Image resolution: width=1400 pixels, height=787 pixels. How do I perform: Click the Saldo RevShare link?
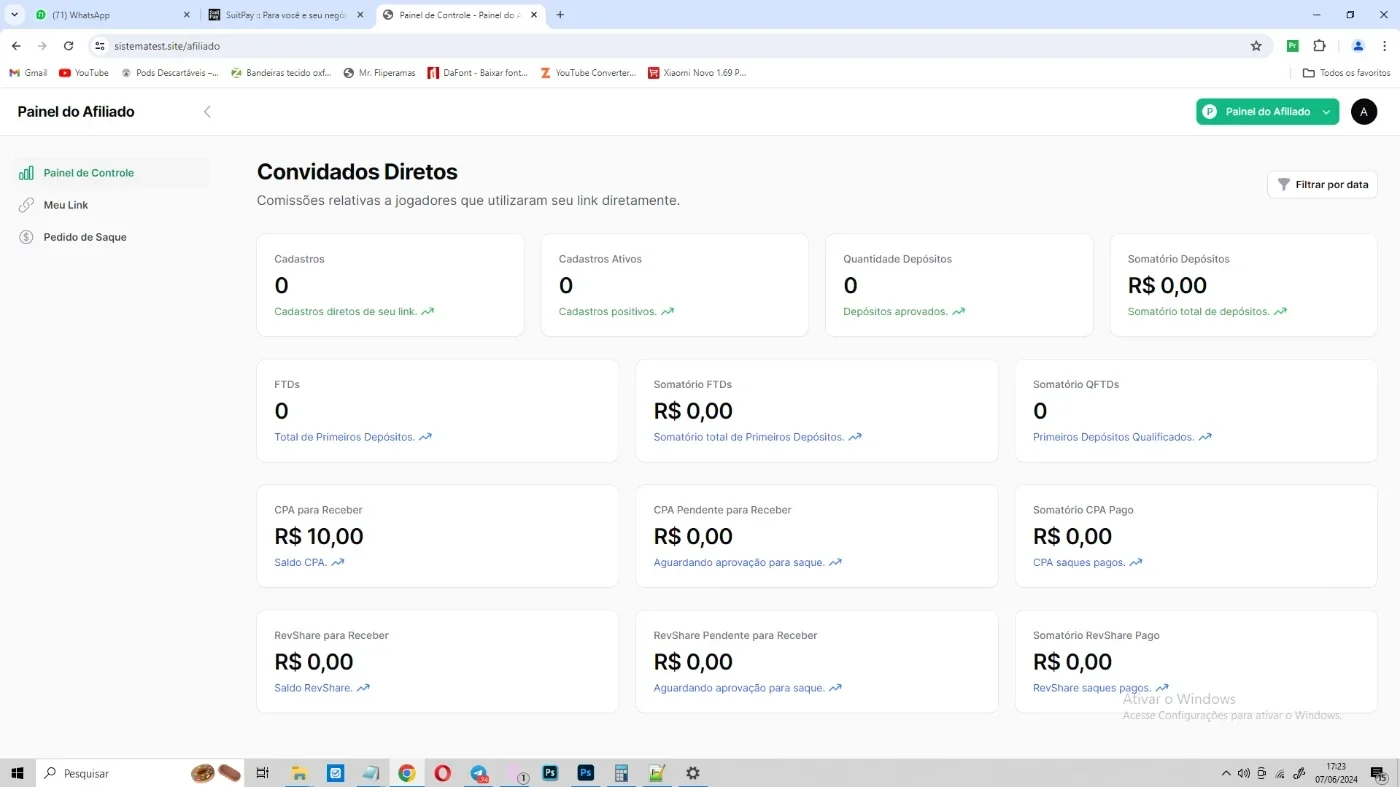[x=313, y=688]
